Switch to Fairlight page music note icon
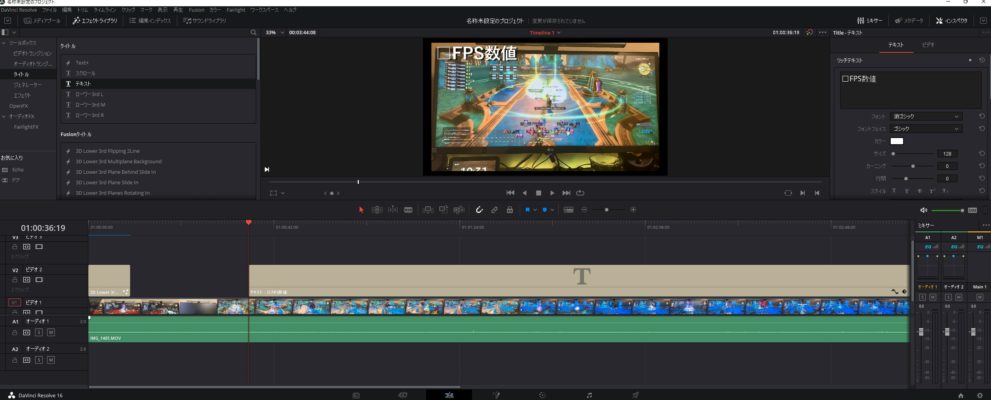 coord(589,395)
